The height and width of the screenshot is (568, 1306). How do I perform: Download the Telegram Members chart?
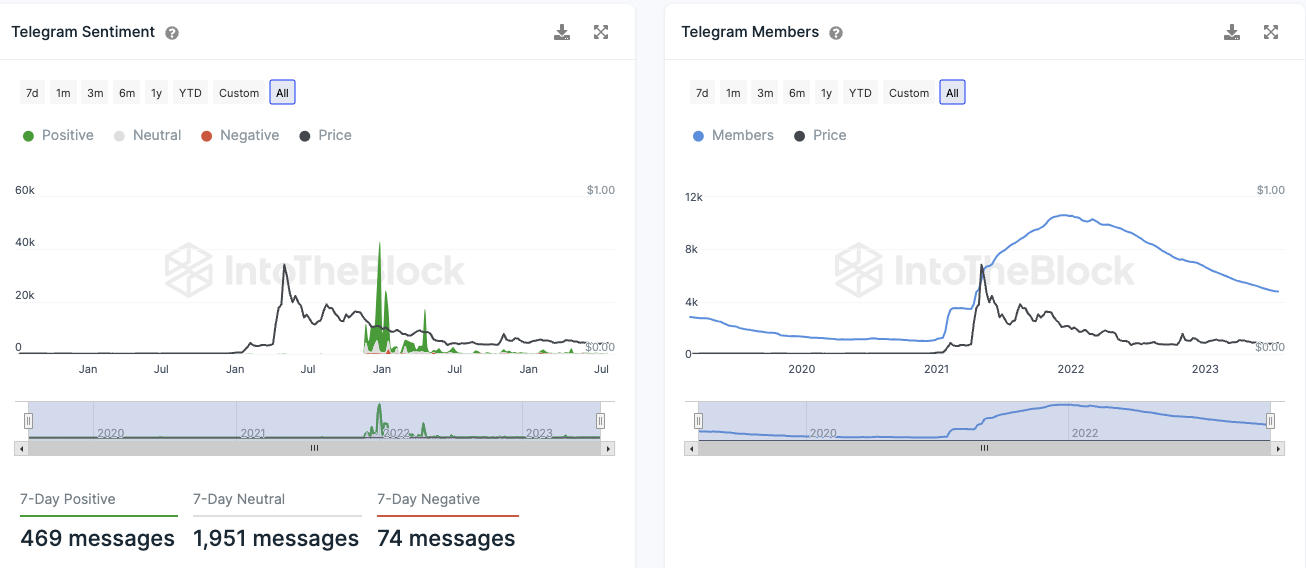(1232, 32)
